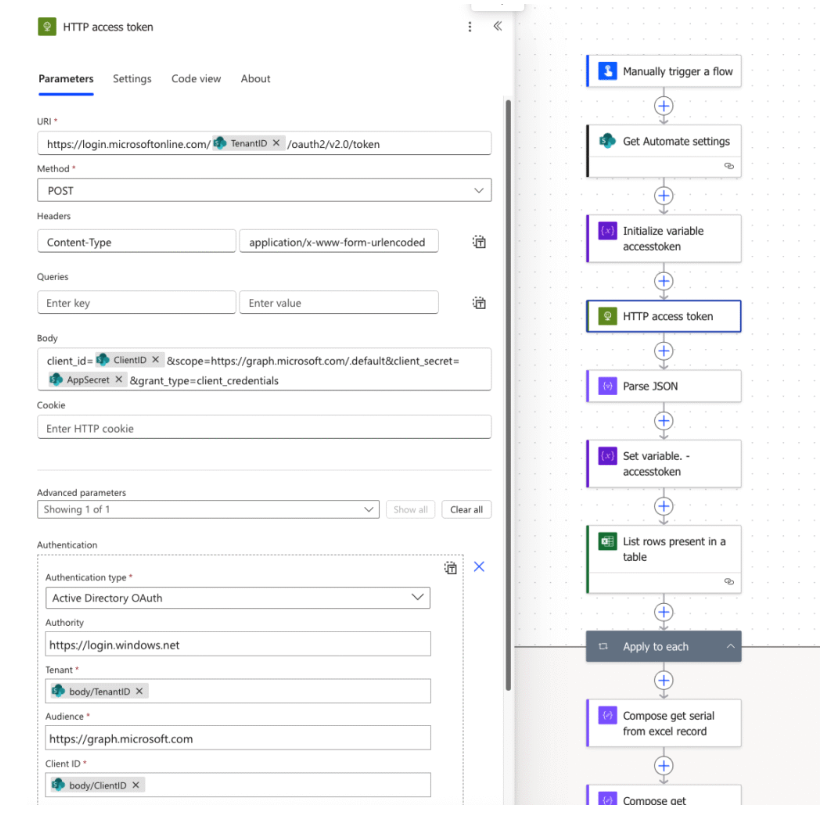Select the HTTP access token action card
Image resolution: width=840 pixels, height=822 pixels.
click(x=664, y=316)
